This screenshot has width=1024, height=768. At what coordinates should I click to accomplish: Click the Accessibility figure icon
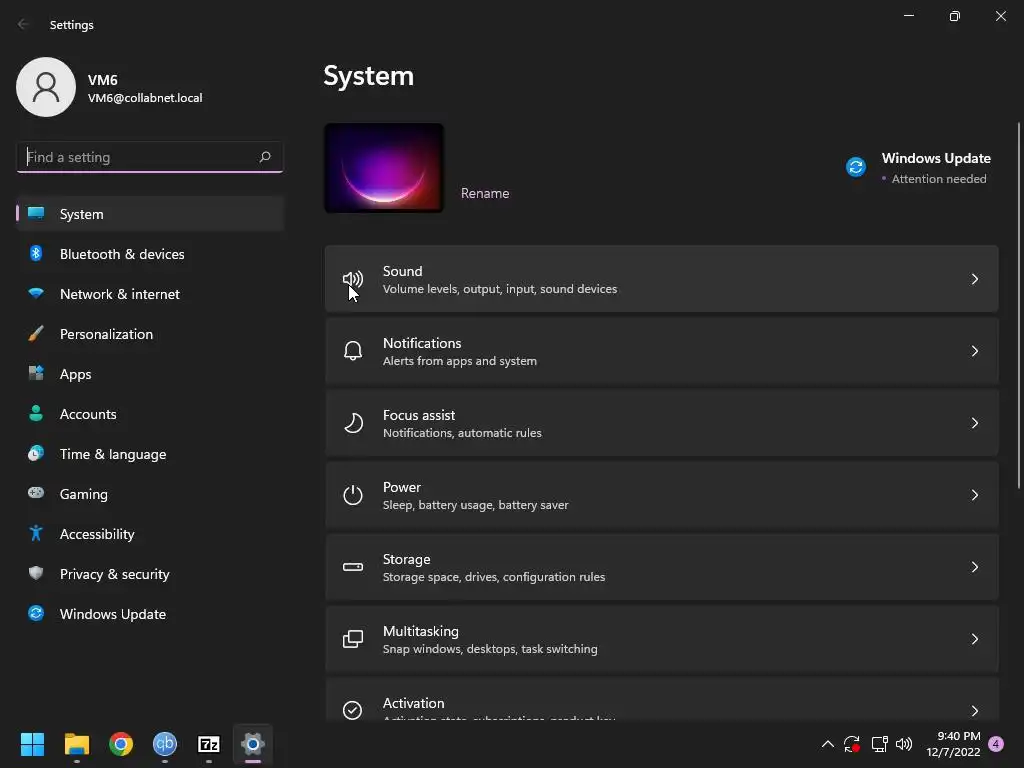(36, 534)
